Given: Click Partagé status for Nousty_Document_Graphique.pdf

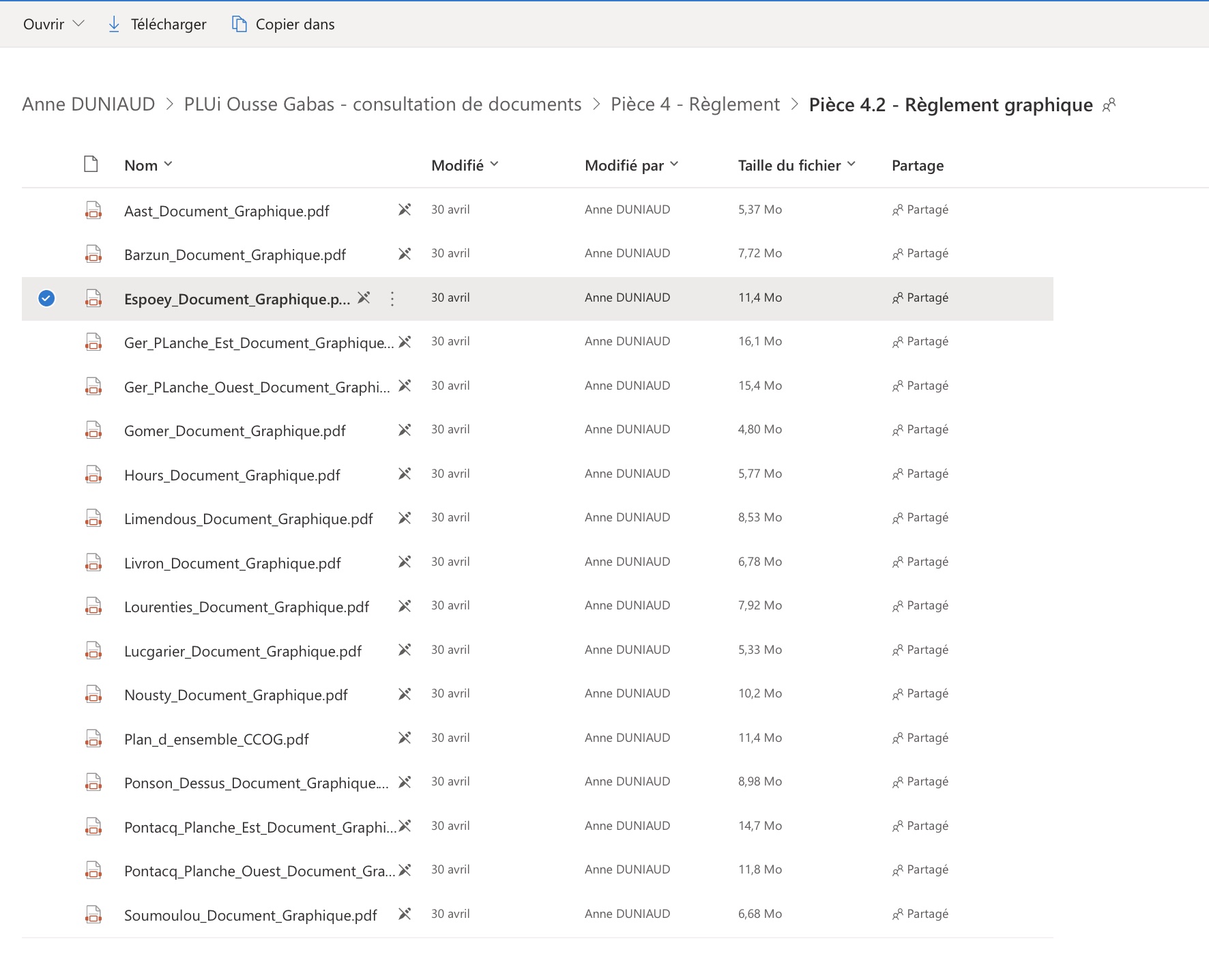Looking at the screenshot, I should 920,693.
